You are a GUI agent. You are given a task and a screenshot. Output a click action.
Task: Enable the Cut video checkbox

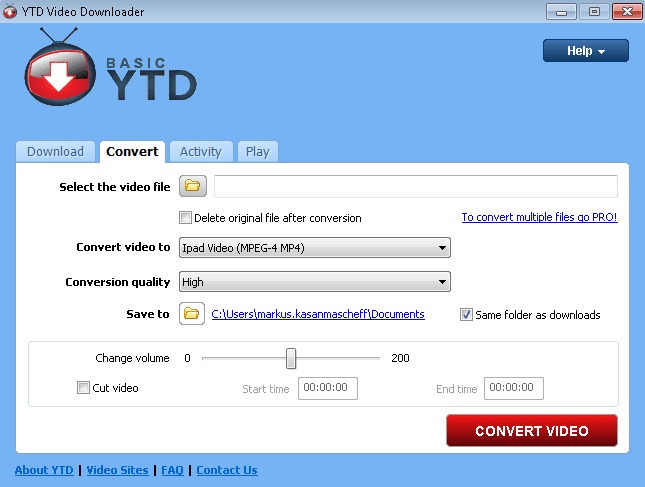pos(83,387)
